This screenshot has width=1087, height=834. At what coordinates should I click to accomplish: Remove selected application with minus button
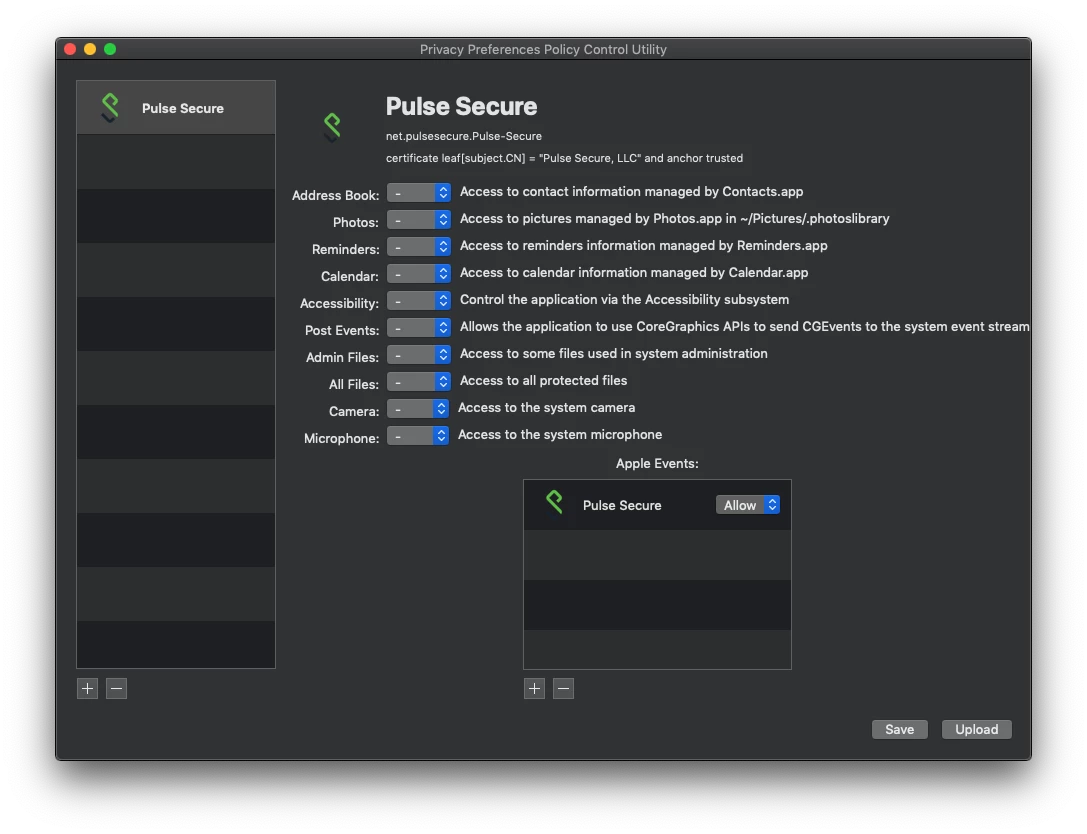(116, 688)
